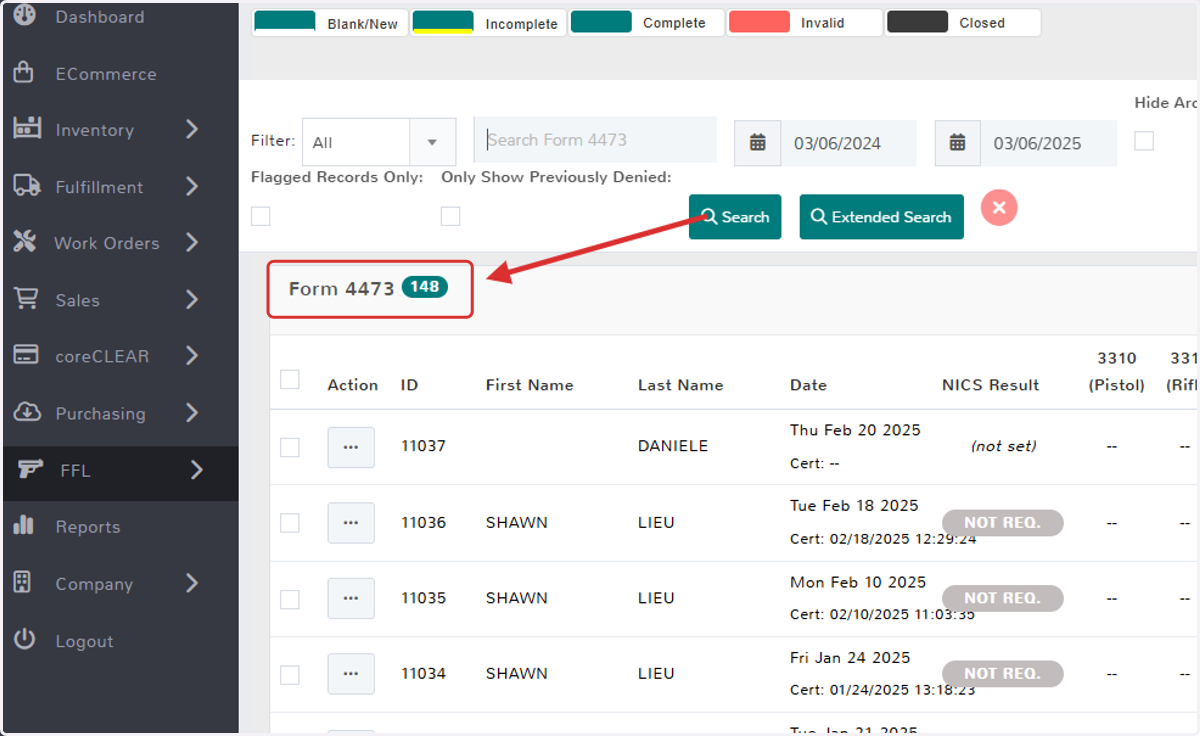Click the Incomplete legend swatch

[443, 22]
